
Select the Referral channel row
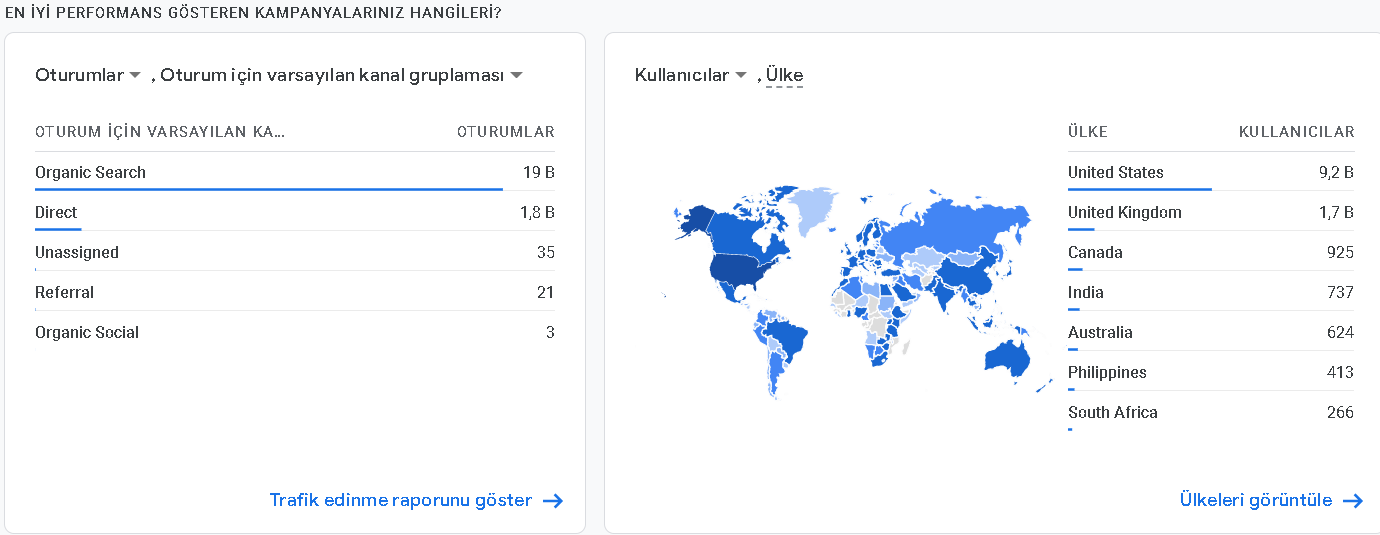click(295, 292)
